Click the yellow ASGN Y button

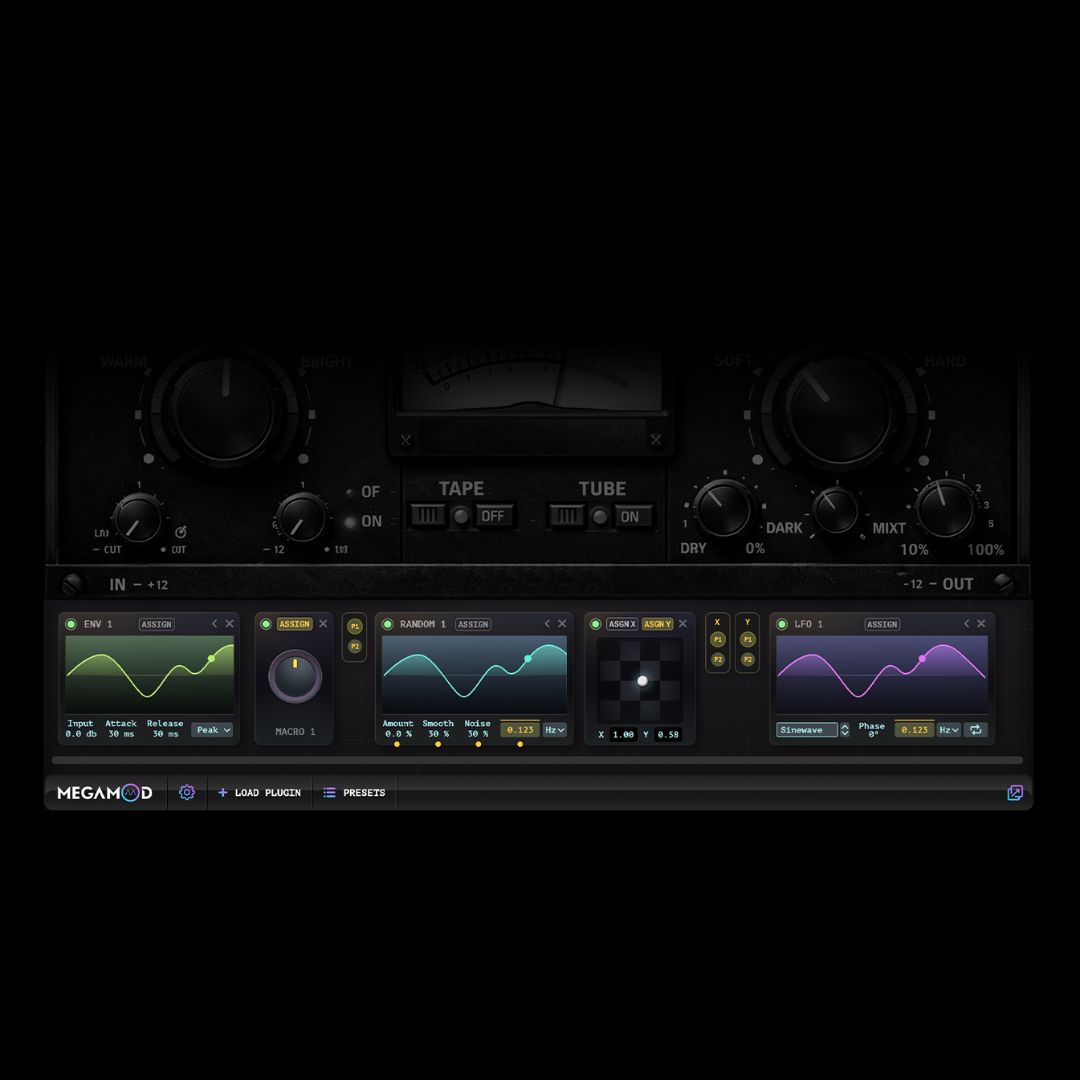point(657,624)
